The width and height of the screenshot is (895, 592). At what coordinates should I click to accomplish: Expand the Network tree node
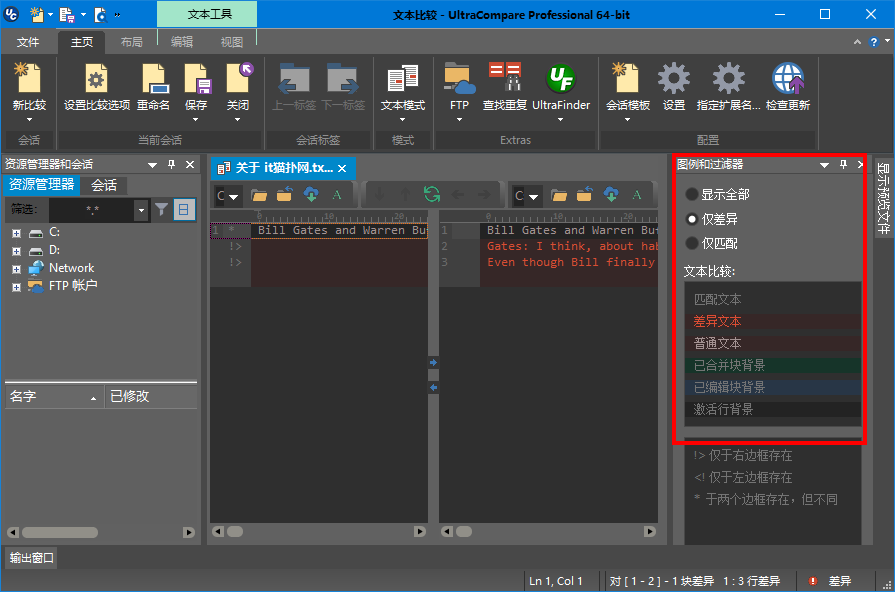[x=17, y=269]
